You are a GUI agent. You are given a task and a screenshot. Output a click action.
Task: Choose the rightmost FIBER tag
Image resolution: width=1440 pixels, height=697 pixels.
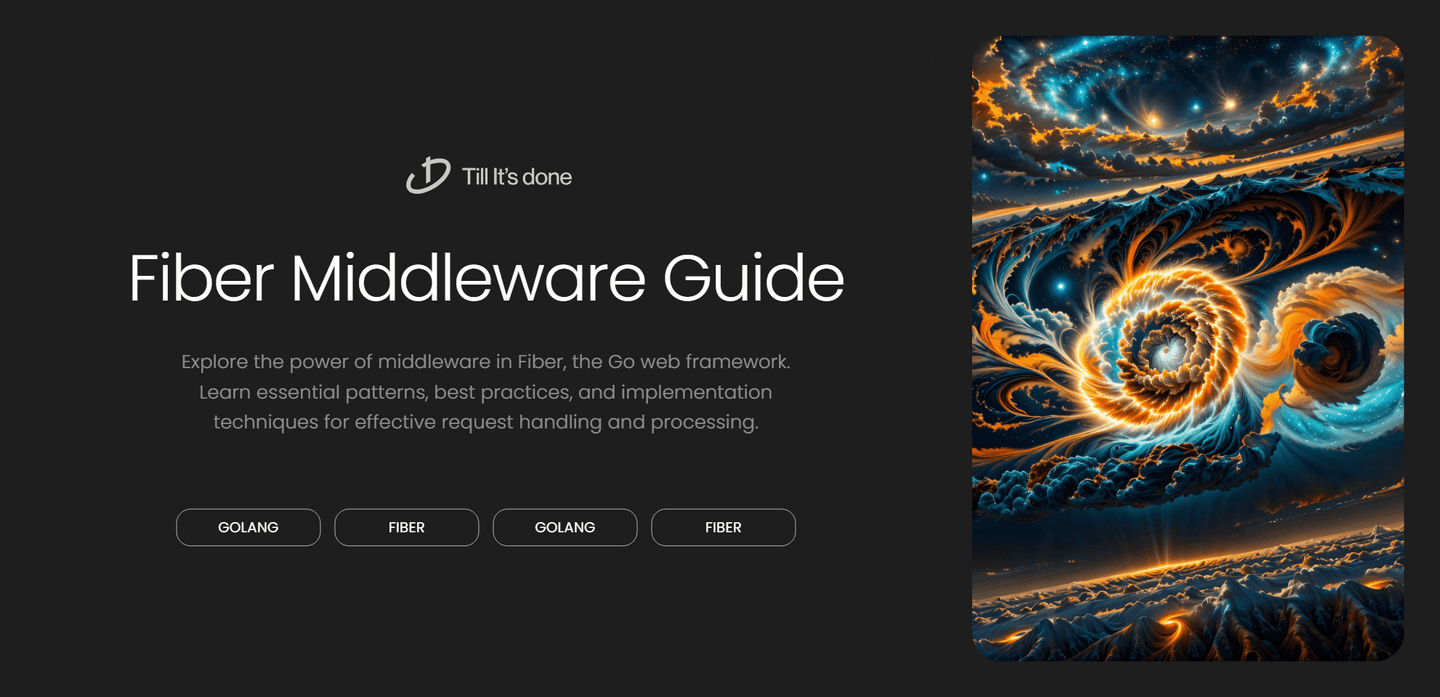coord(723,527)
